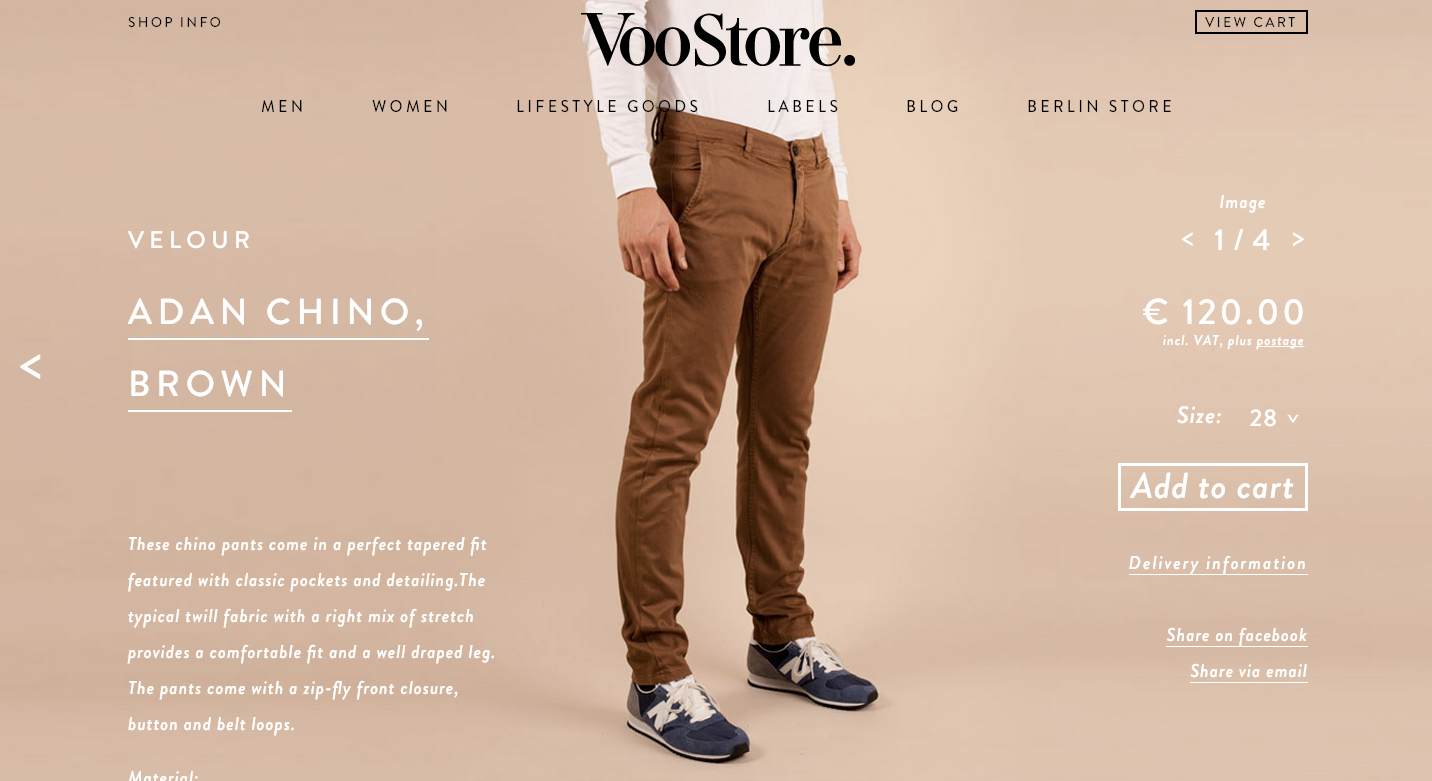The height and width of the screenshot is (781, 1432).
Task: Open the Women menu
Action: [x=411, y=106]
